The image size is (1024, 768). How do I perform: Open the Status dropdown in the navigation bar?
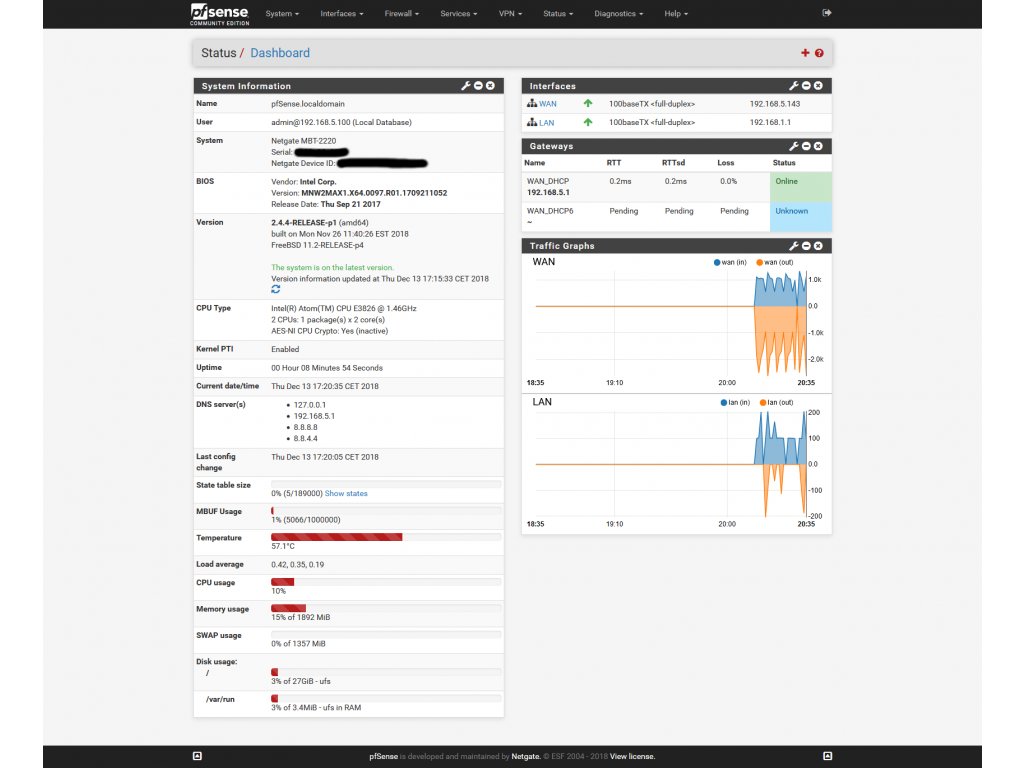558,14
